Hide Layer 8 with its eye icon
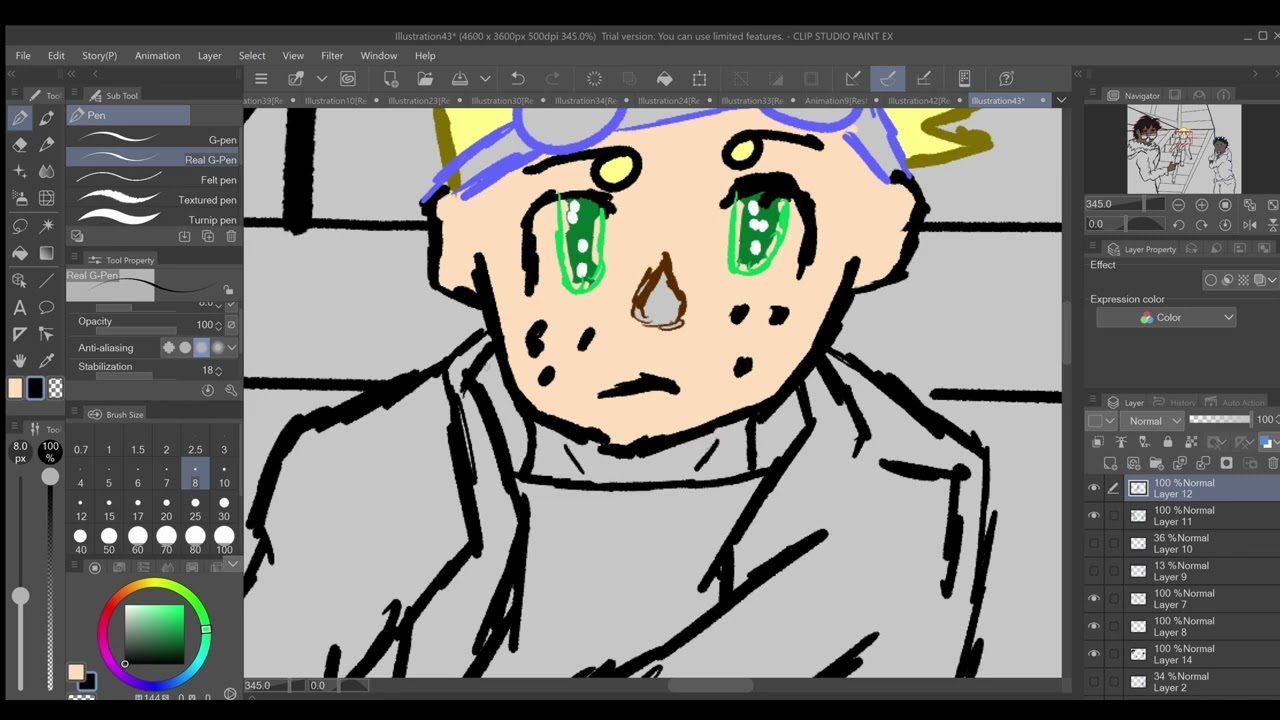This screenshot has height=720, width=1280. click(1094, 627)
